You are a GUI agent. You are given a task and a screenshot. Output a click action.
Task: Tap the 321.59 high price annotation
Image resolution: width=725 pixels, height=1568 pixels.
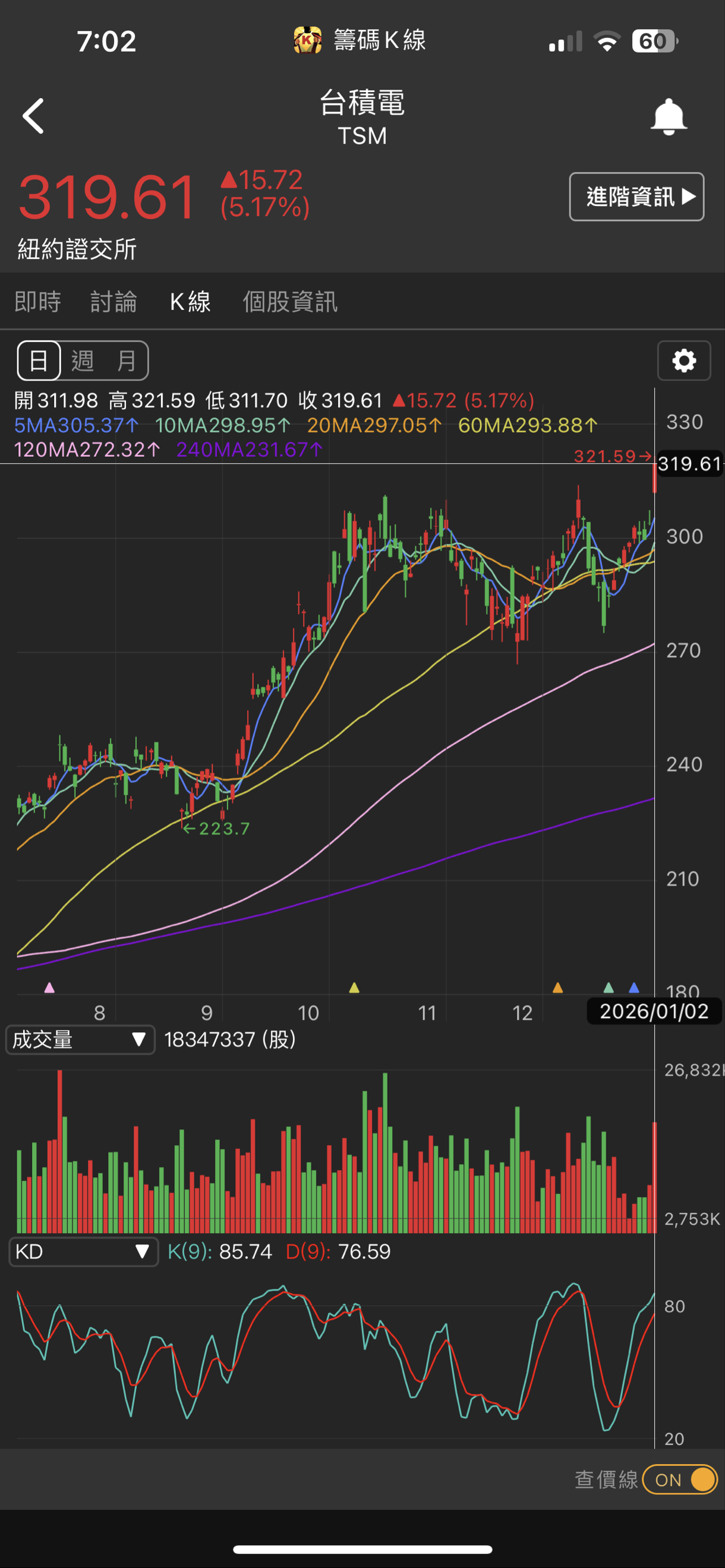(x=612, y=456)
